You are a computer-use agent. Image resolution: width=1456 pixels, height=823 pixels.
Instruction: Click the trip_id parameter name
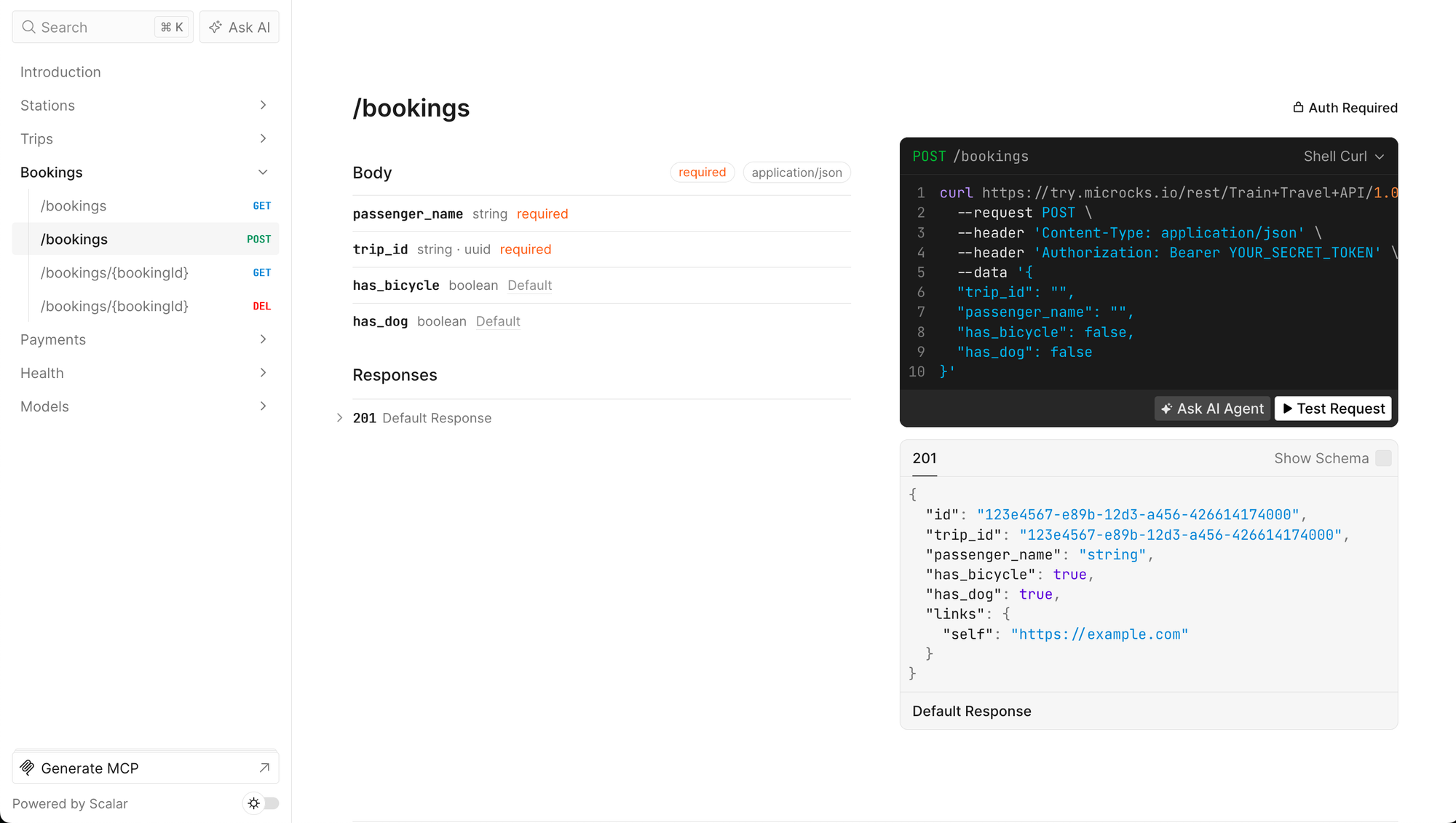[380, 250]
